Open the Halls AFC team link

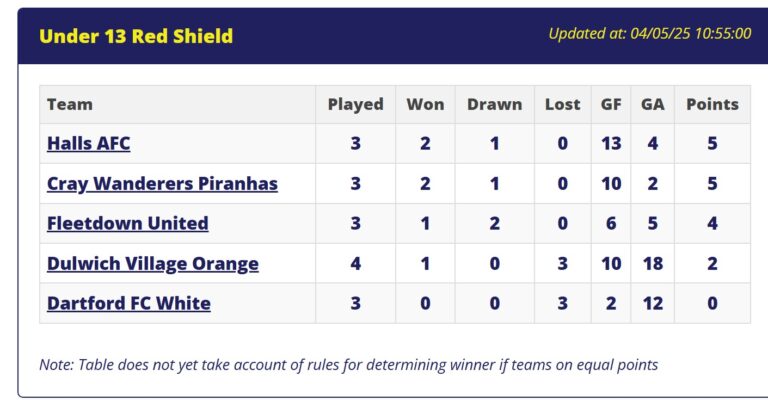coord(89,144)
